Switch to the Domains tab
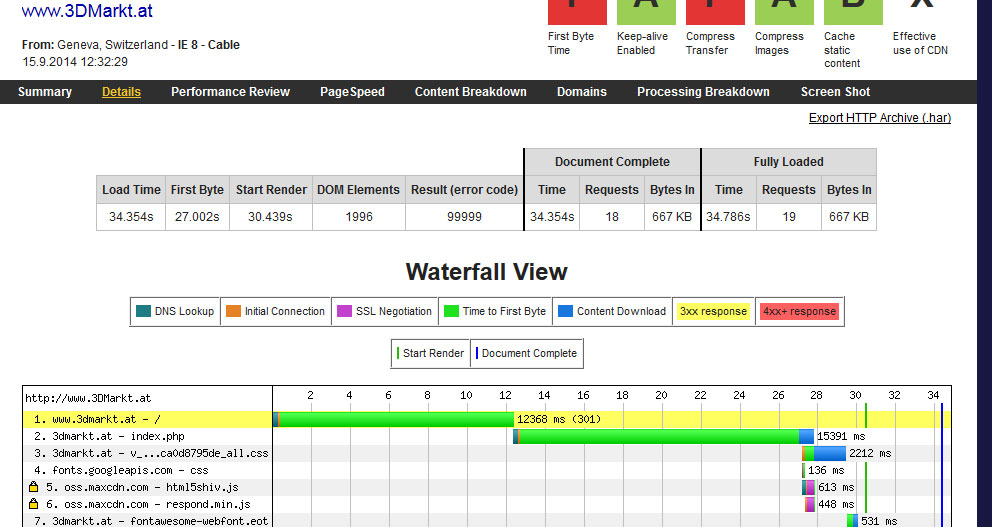The width and height of the screenshot is (992, 527). point(581,92)
